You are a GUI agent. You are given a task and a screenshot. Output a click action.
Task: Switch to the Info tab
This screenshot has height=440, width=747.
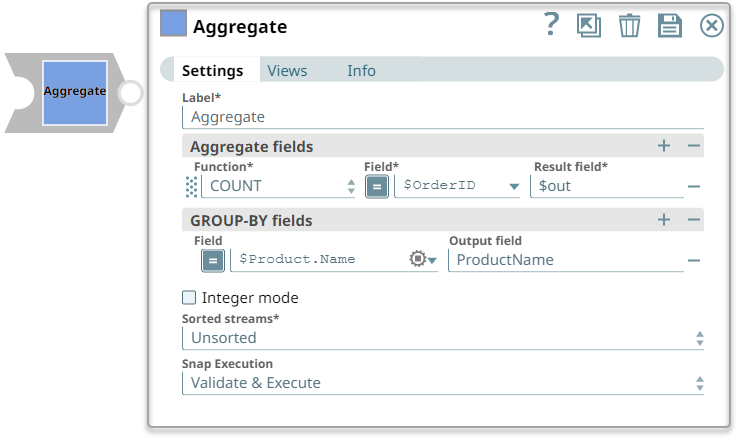click(361, 71)
